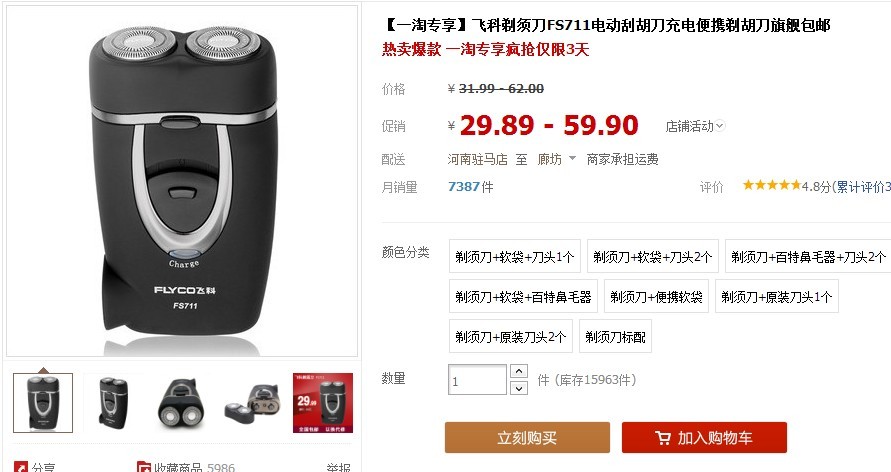Viewport: 891px width, 472px height.
Task: Click the 立刻购买 buy now button
Action: click(x=527, y=437)
